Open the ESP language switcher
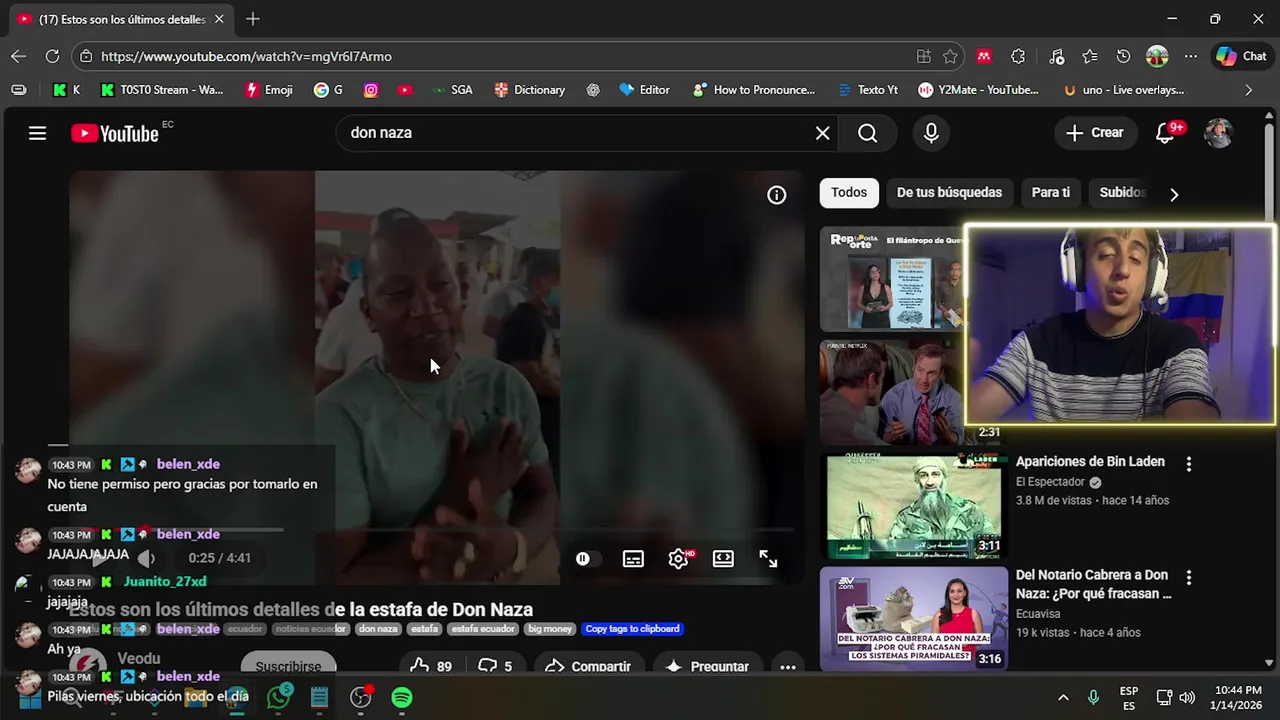The image size is (1280, 720). pyautogui.click(x=1129, y=698)
